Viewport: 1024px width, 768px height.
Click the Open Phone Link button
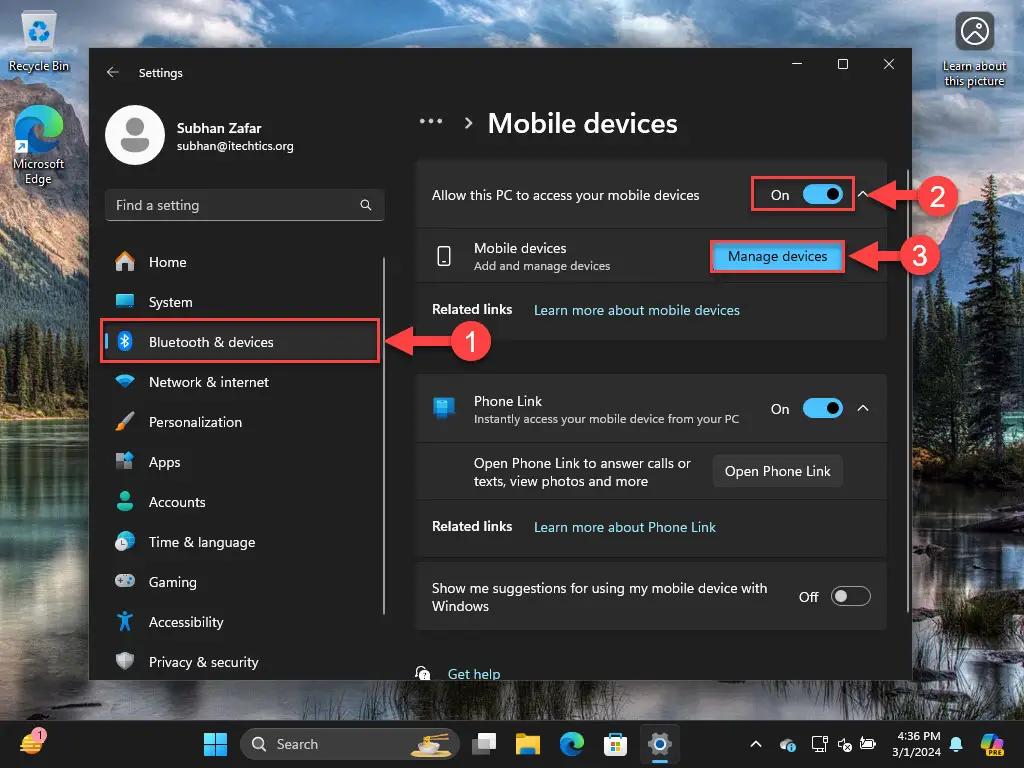point(777,471)
